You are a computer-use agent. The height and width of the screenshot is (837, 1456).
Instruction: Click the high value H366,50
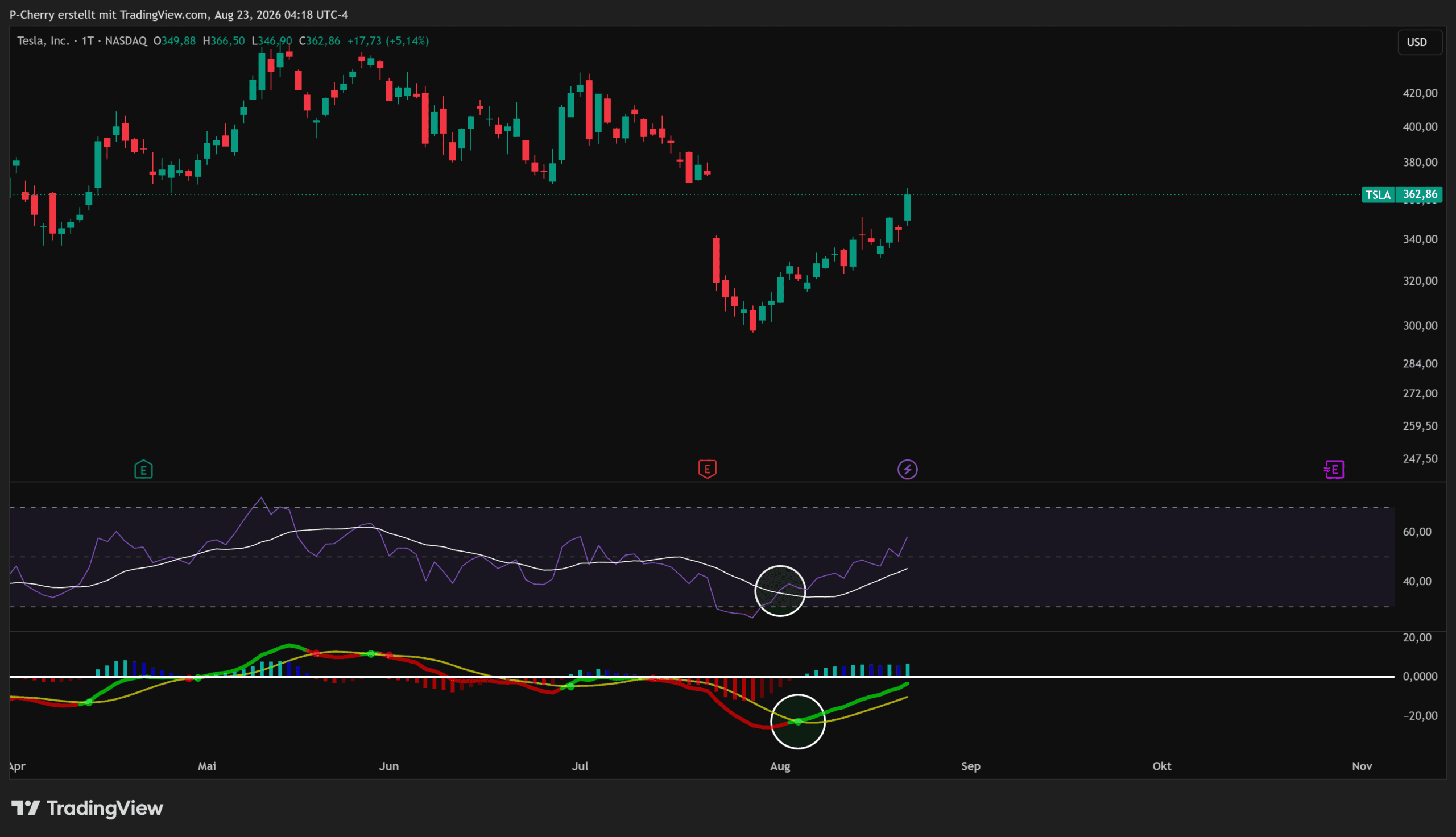click(224, 41)
